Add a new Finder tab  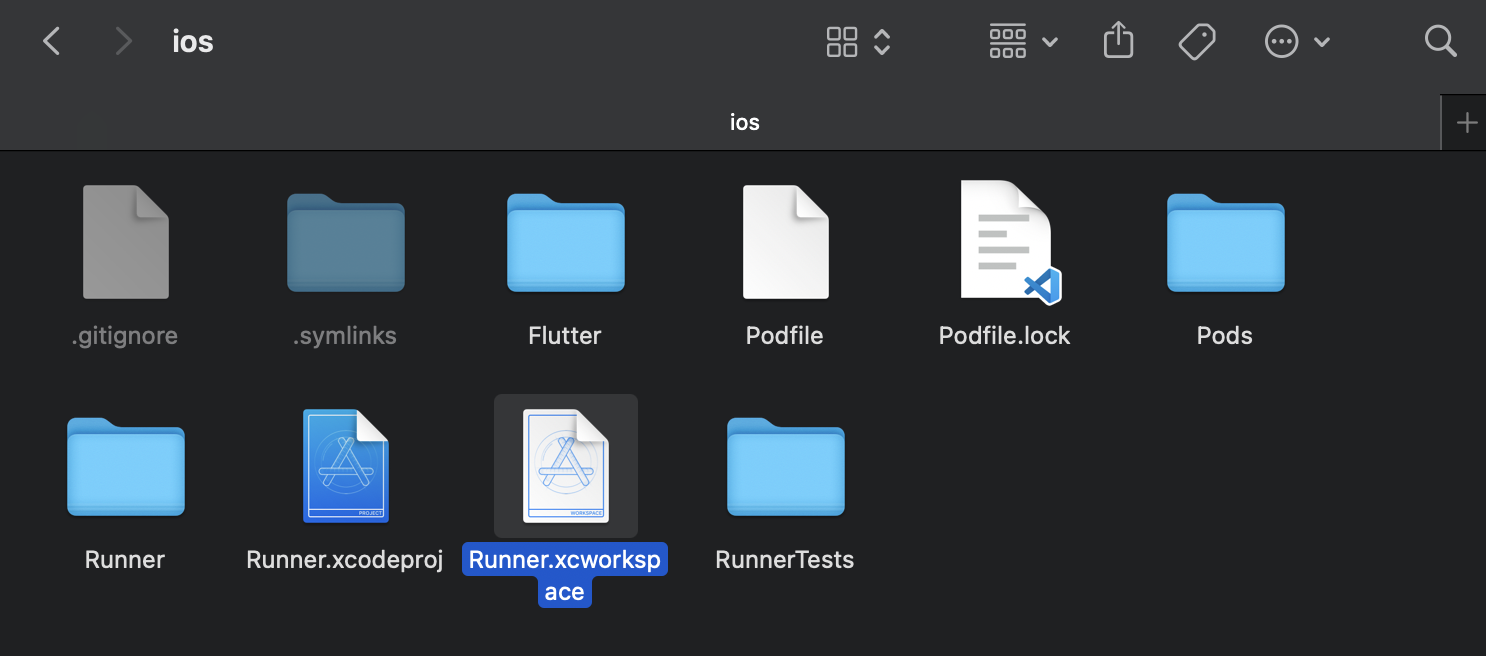(1467, 123)
